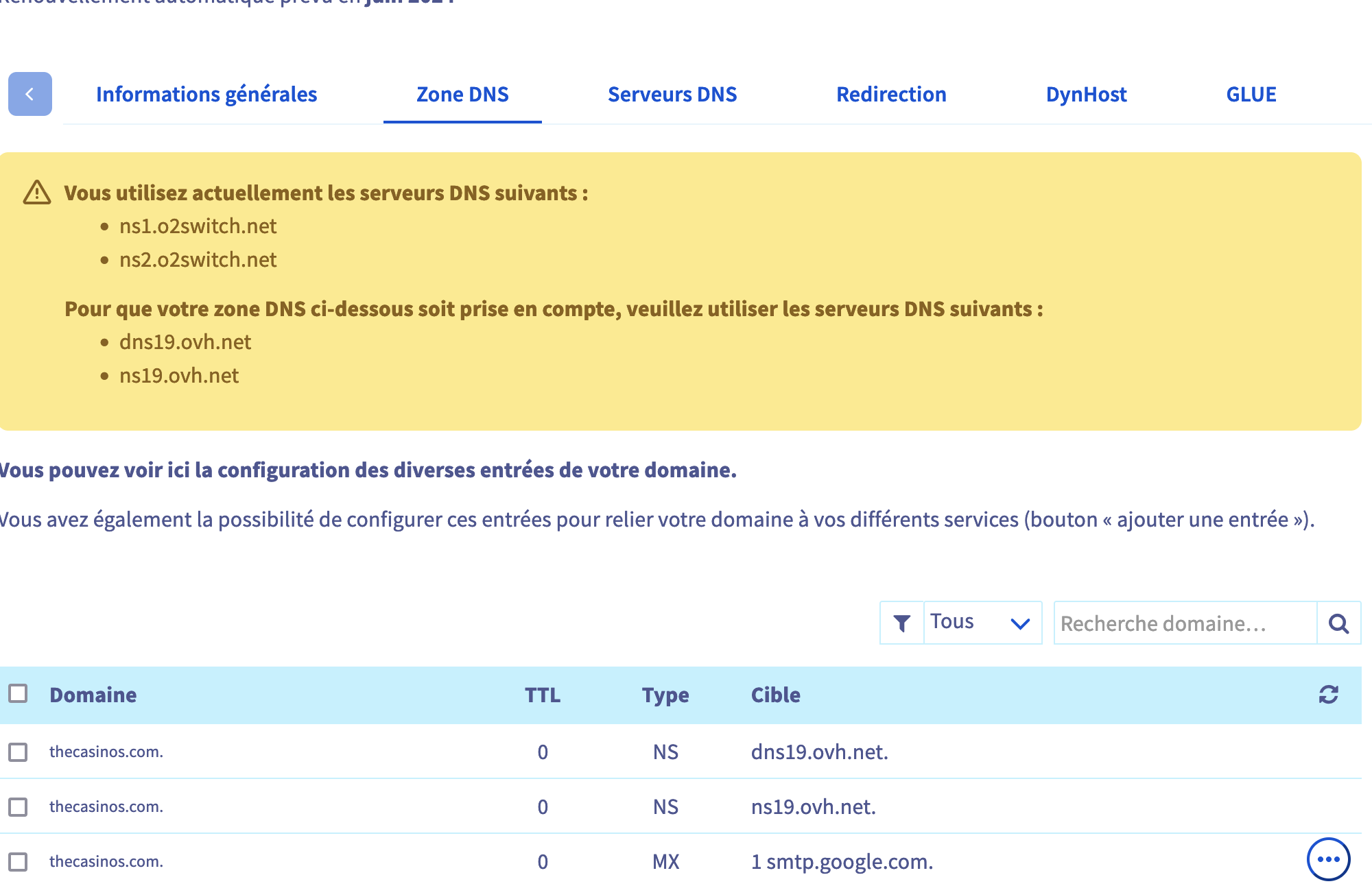Check the ns19.ovh.net. NS row checkbox
The image size is (1372, 886).
[x=19, y=807]
